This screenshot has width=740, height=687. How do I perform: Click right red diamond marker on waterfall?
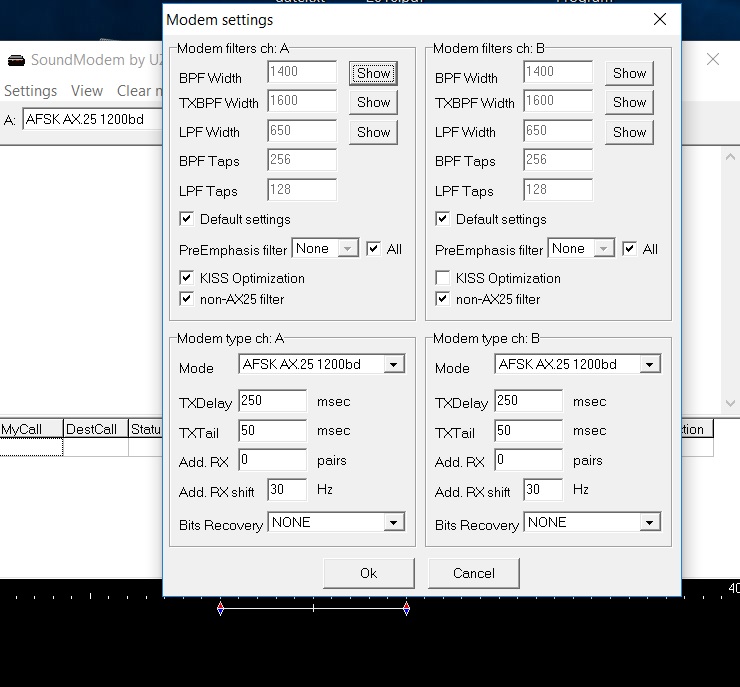(x=406, y=608)
